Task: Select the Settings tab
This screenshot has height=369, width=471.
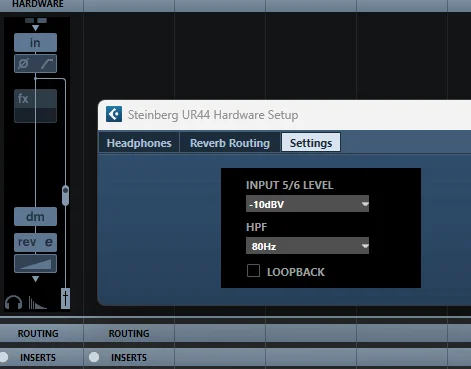Action: coord(311,142)
